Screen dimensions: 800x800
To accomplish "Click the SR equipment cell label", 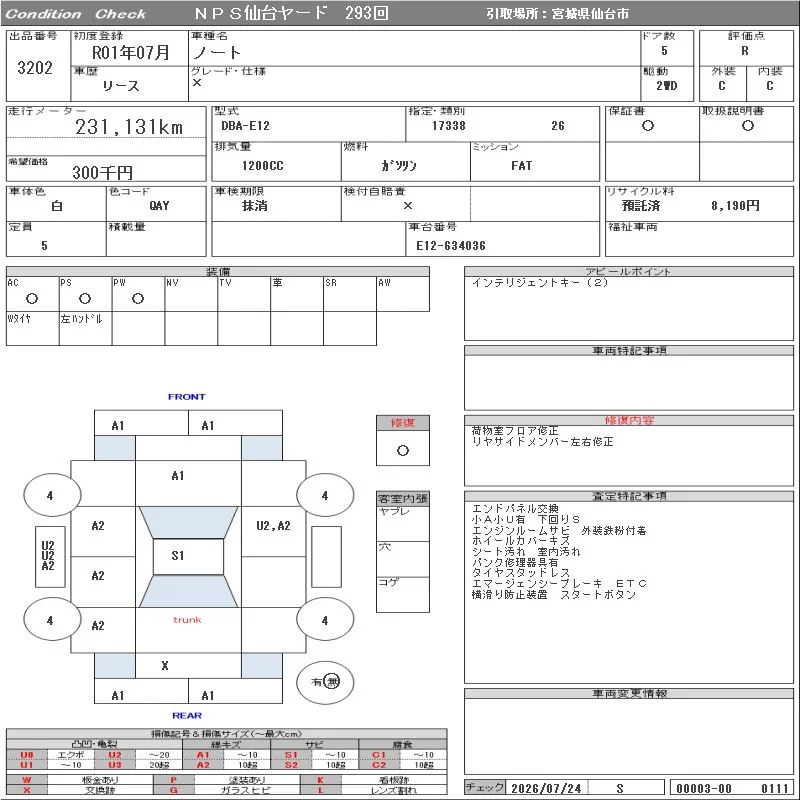I will [x=331, y=282].
